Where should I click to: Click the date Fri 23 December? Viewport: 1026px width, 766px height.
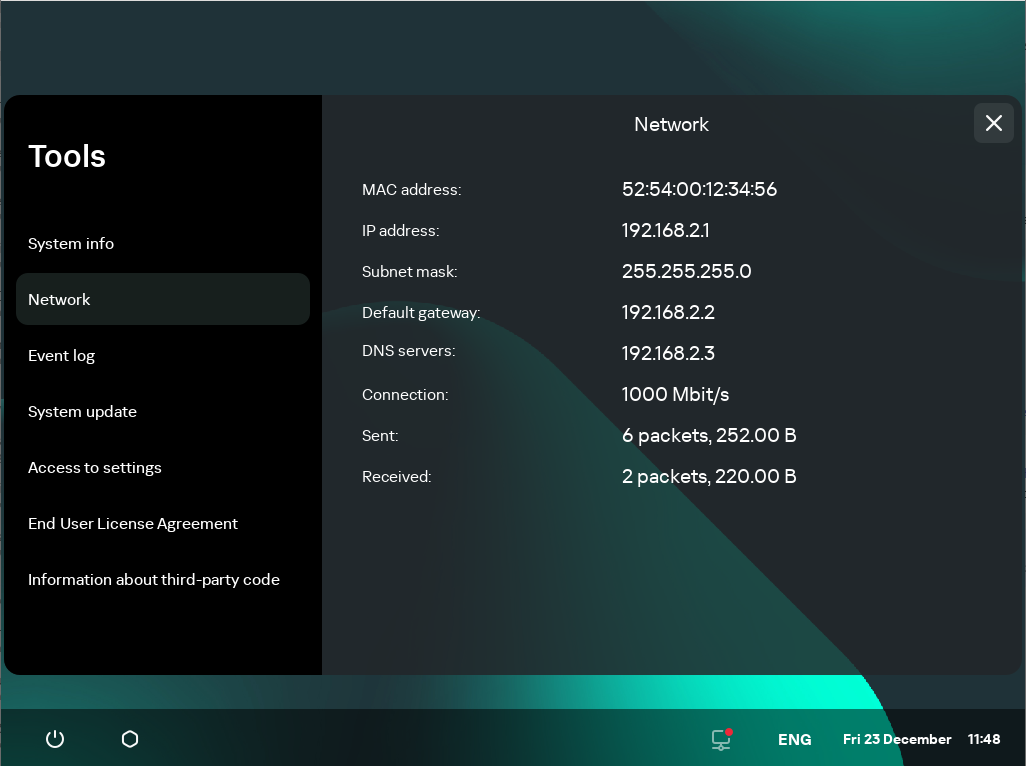click(x=896, y=739)
